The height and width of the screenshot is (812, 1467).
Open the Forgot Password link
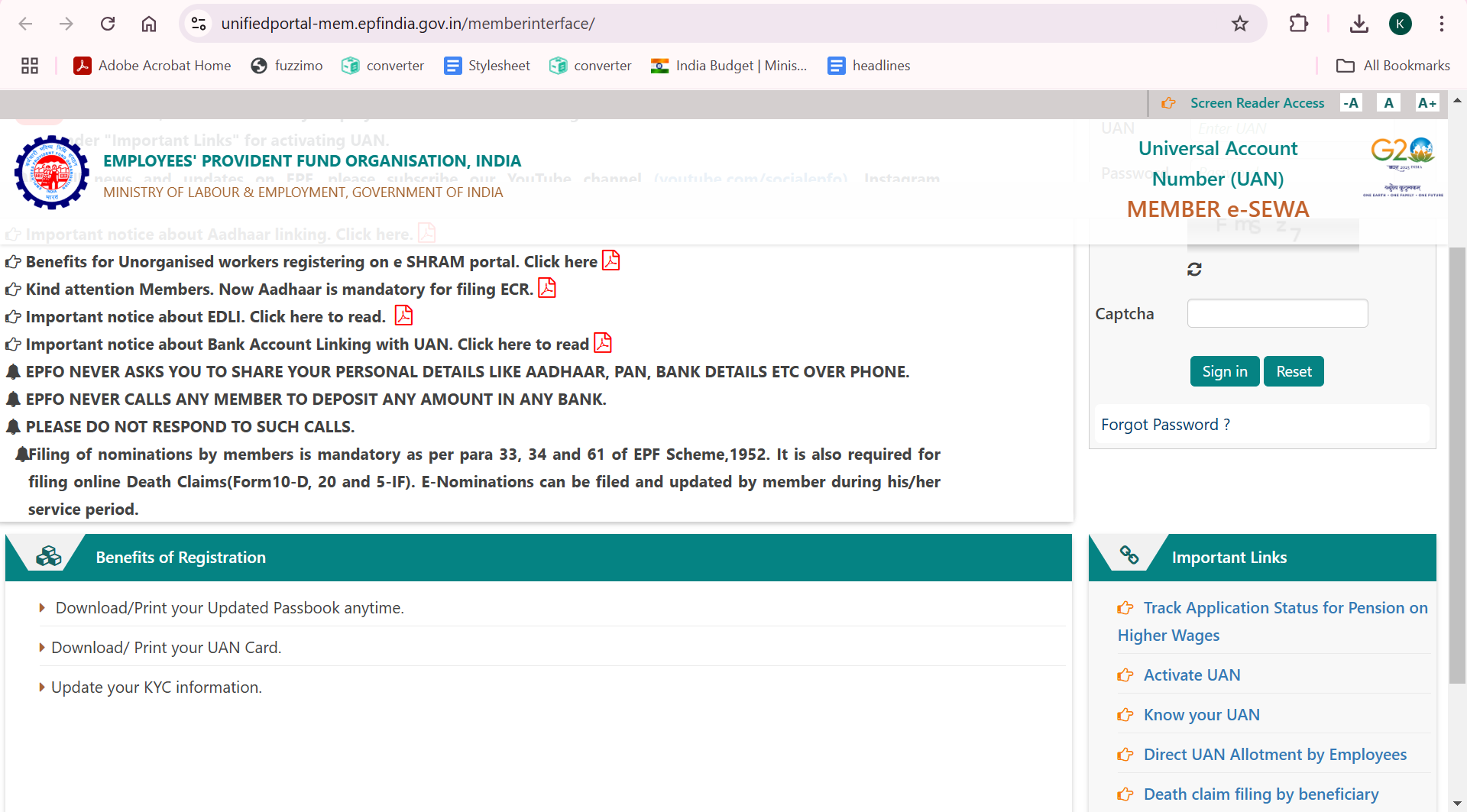(x=1164, y=425)
